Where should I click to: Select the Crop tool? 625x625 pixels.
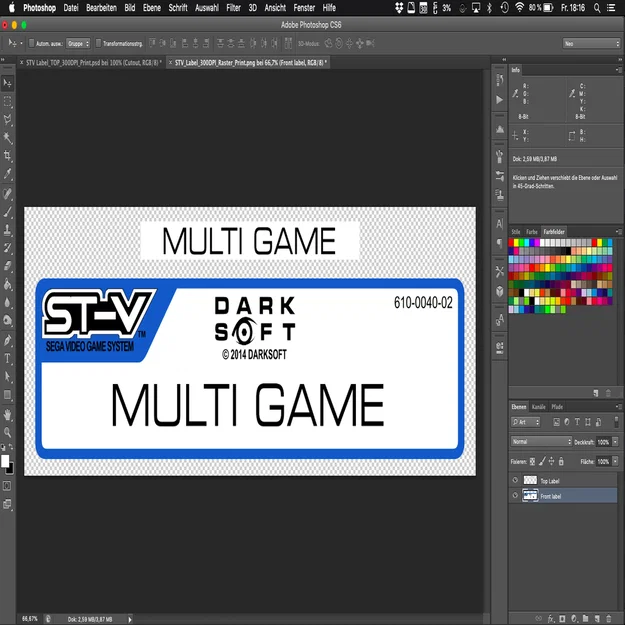(x=8, y=156)
